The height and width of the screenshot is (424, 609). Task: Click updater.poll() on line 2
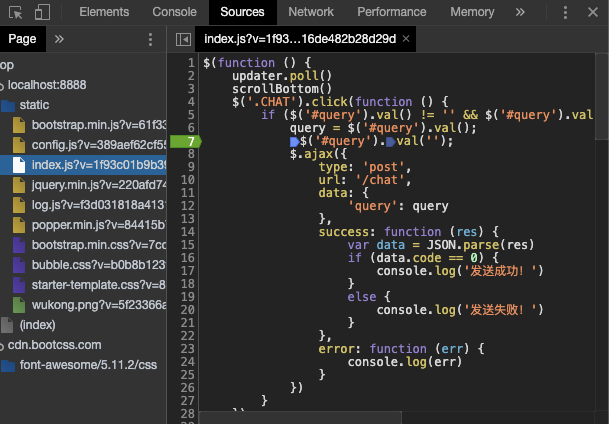tap(282, 76)
